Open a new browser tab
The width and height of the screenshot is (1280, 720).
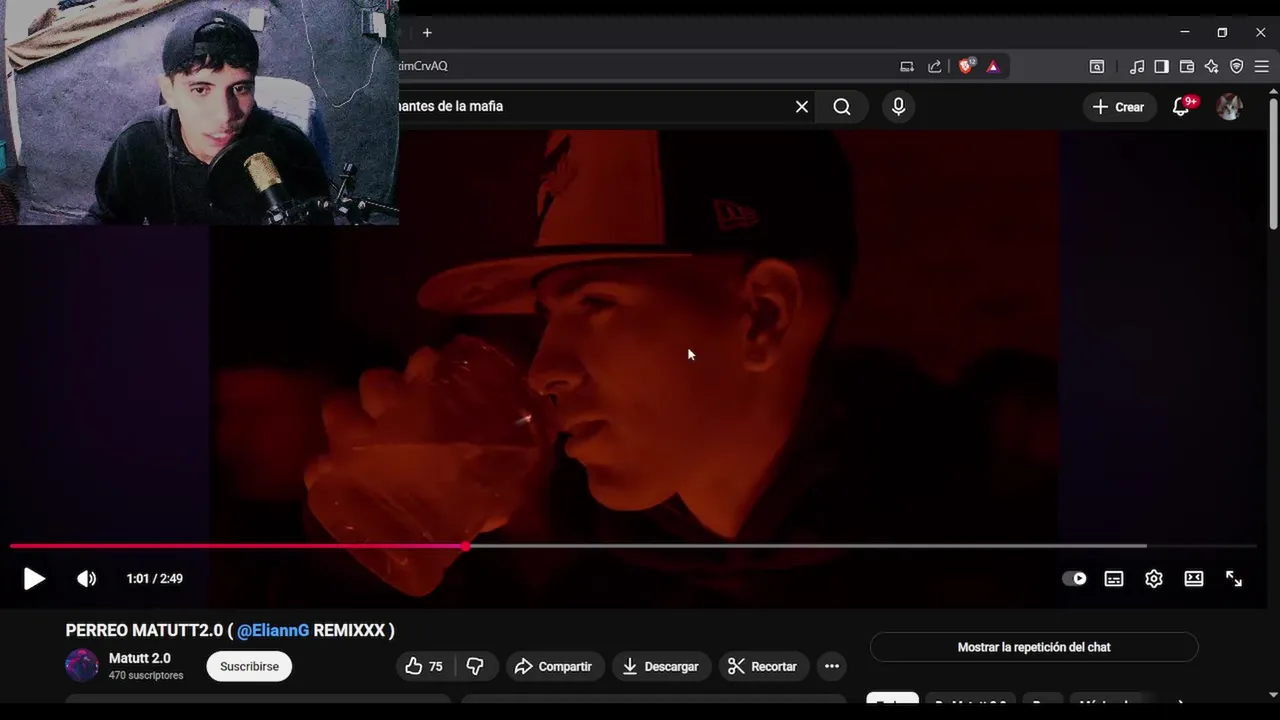coord(427,33)
